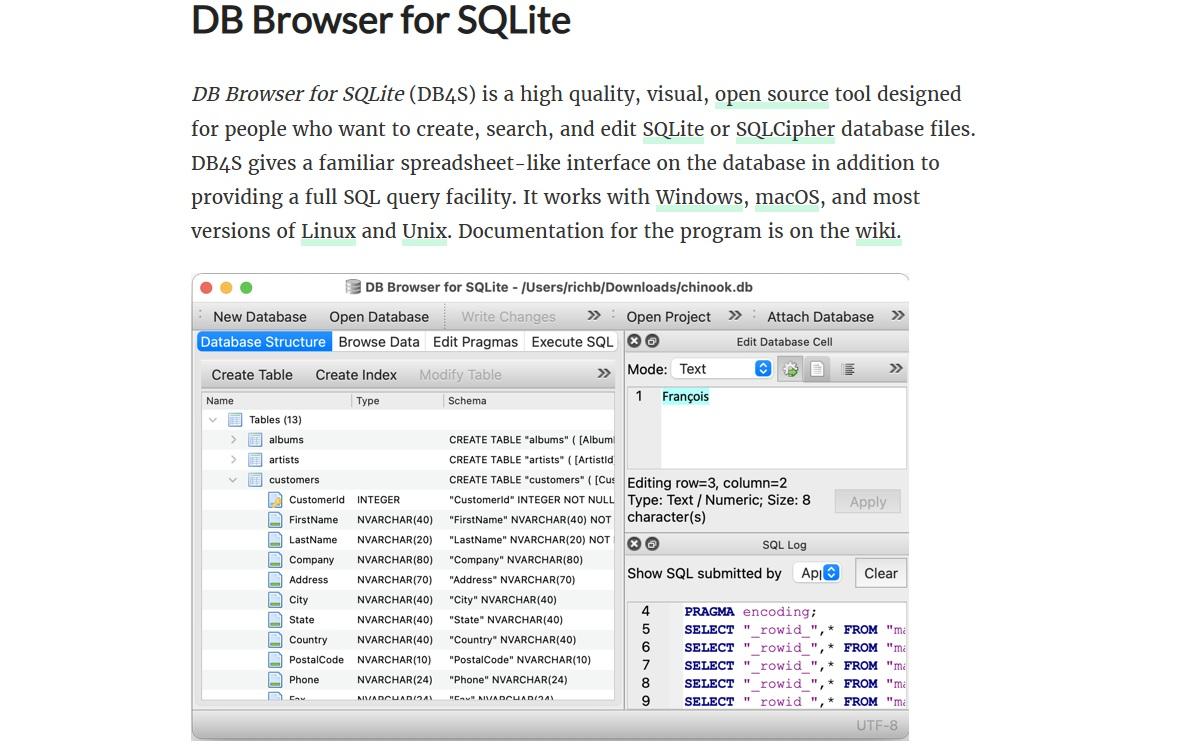Click the UTF-8 status bar label
This screenshot has height=753, width=1185.
[x=877, y=726]
